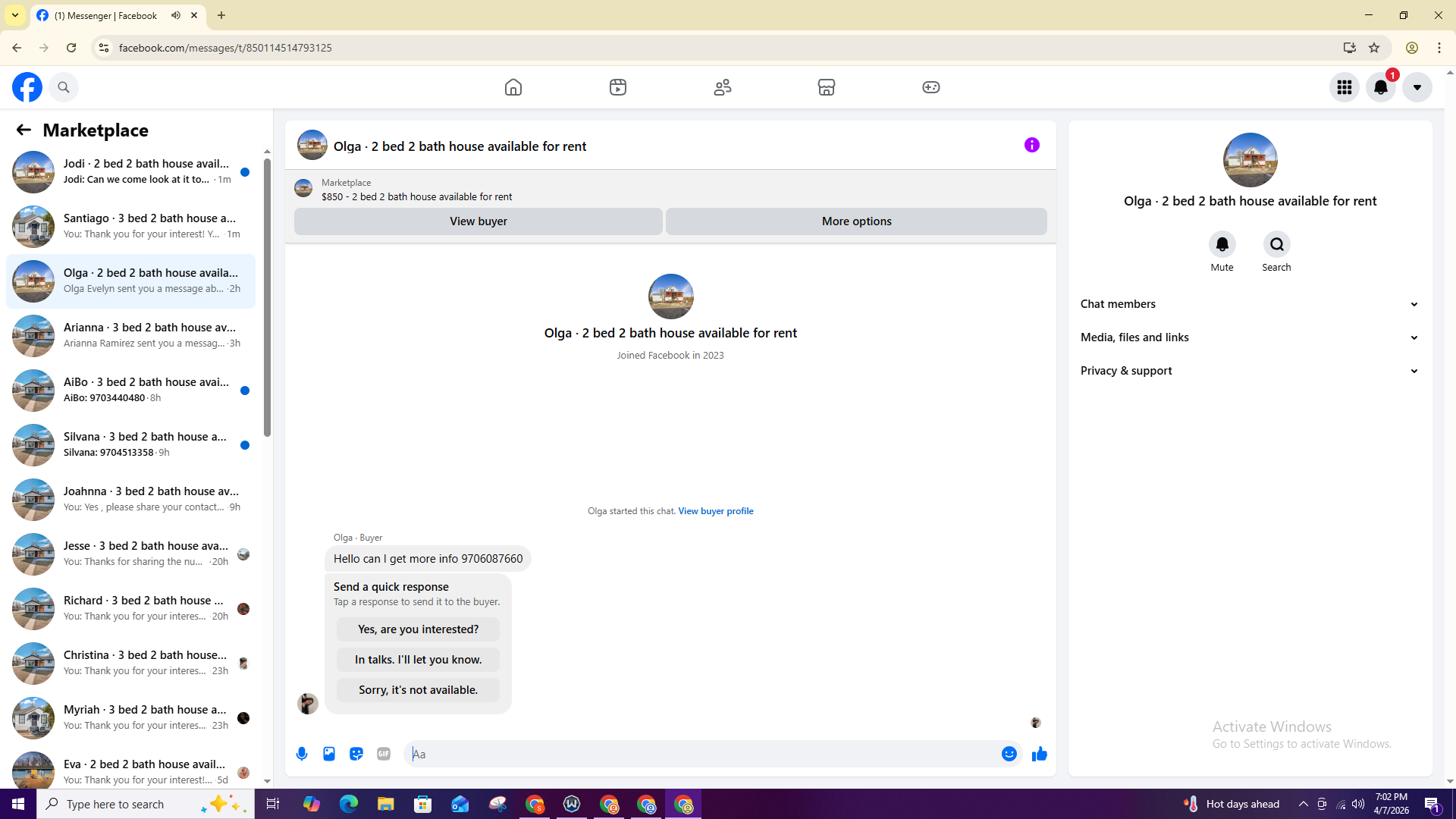Expand Privacy & support section

click(x=1250, y=371)
